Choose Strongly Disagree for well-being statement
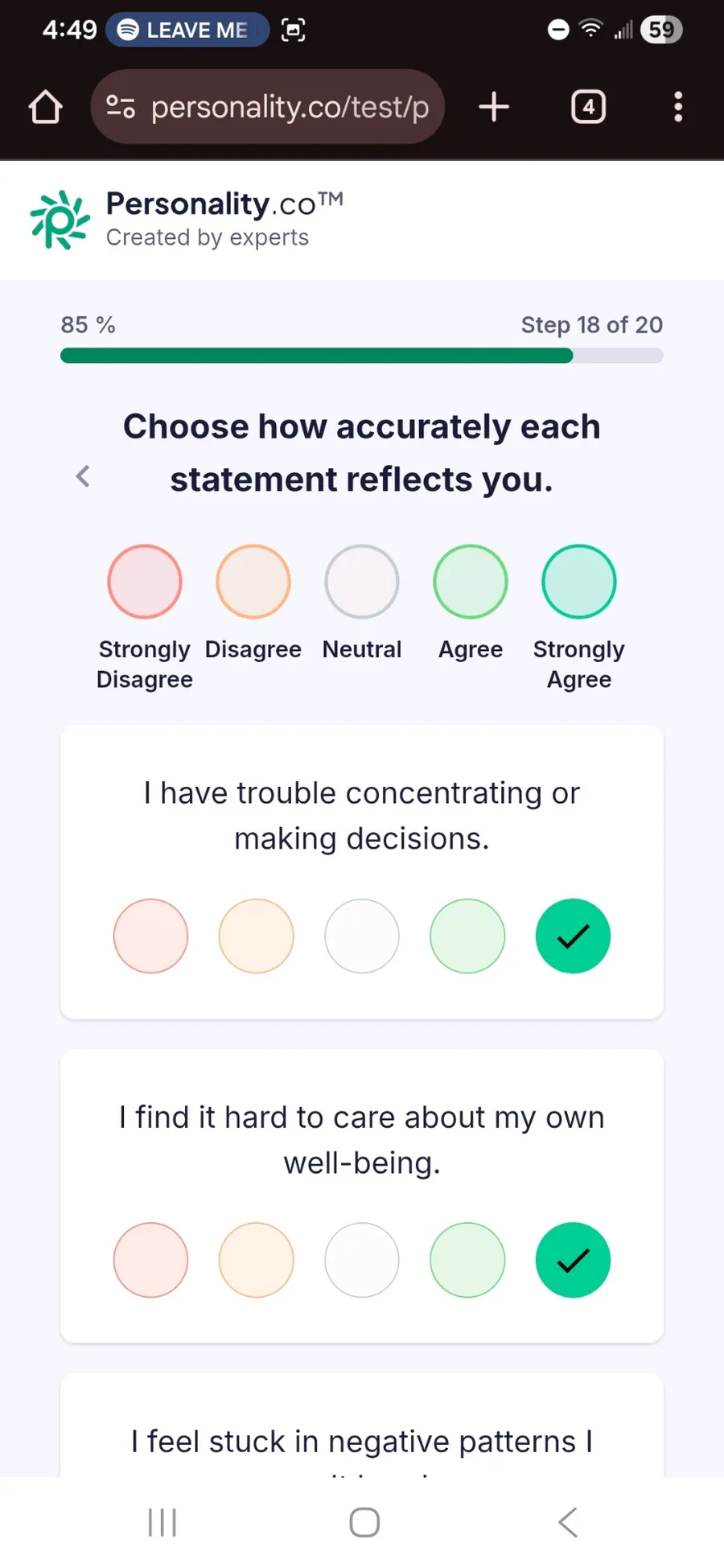This screenshot has width=724, height=1568. point(150,1260)
